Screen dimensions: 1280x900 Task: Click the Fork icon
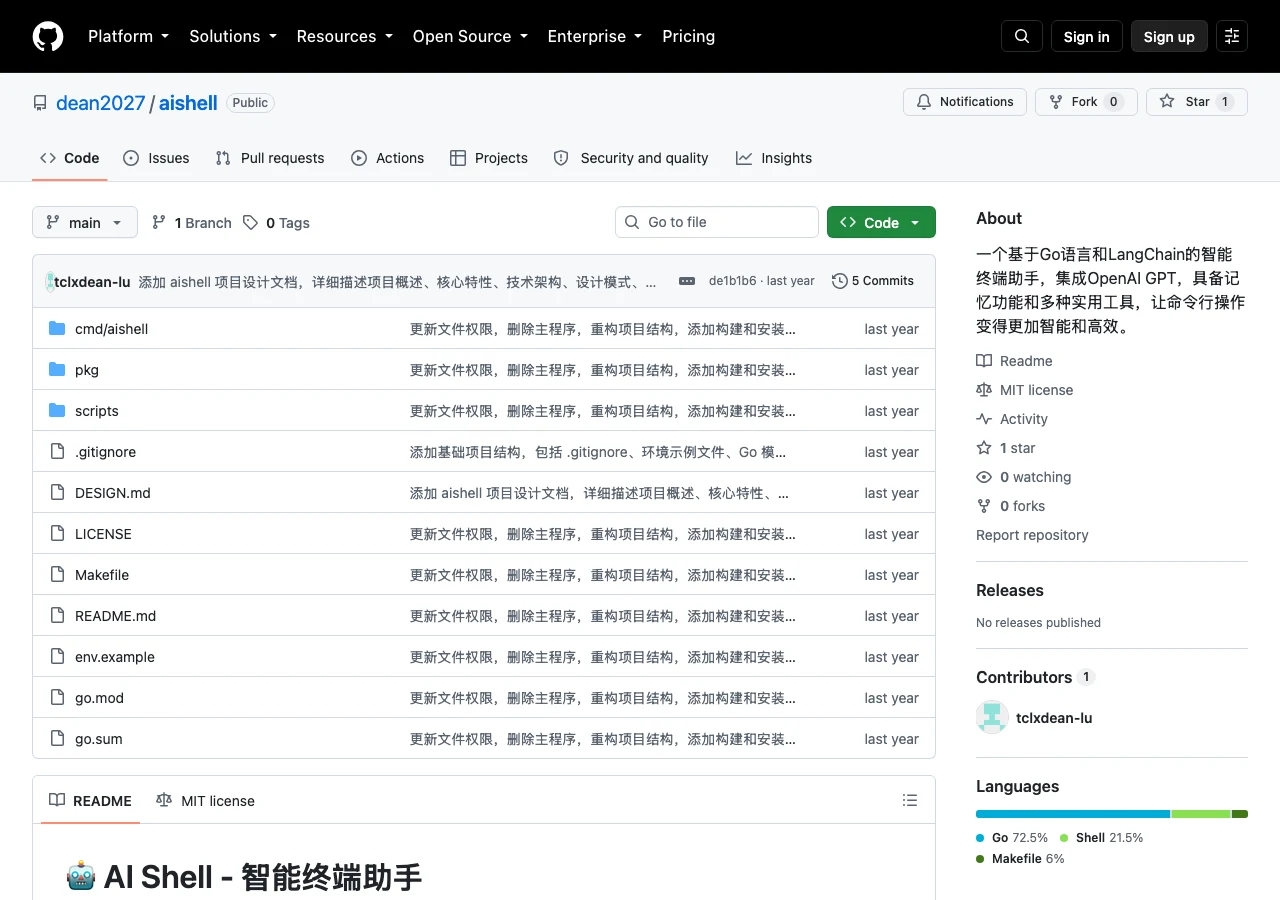click(1056, 102)
